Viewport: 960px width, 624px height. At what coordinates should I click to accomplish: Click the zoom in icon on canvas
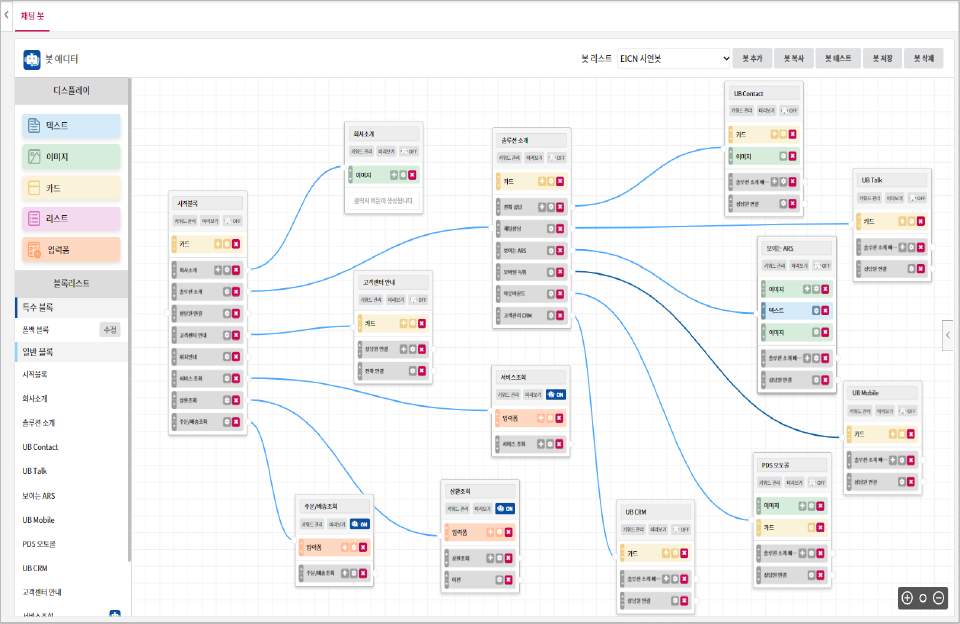[x=907, y=598]
